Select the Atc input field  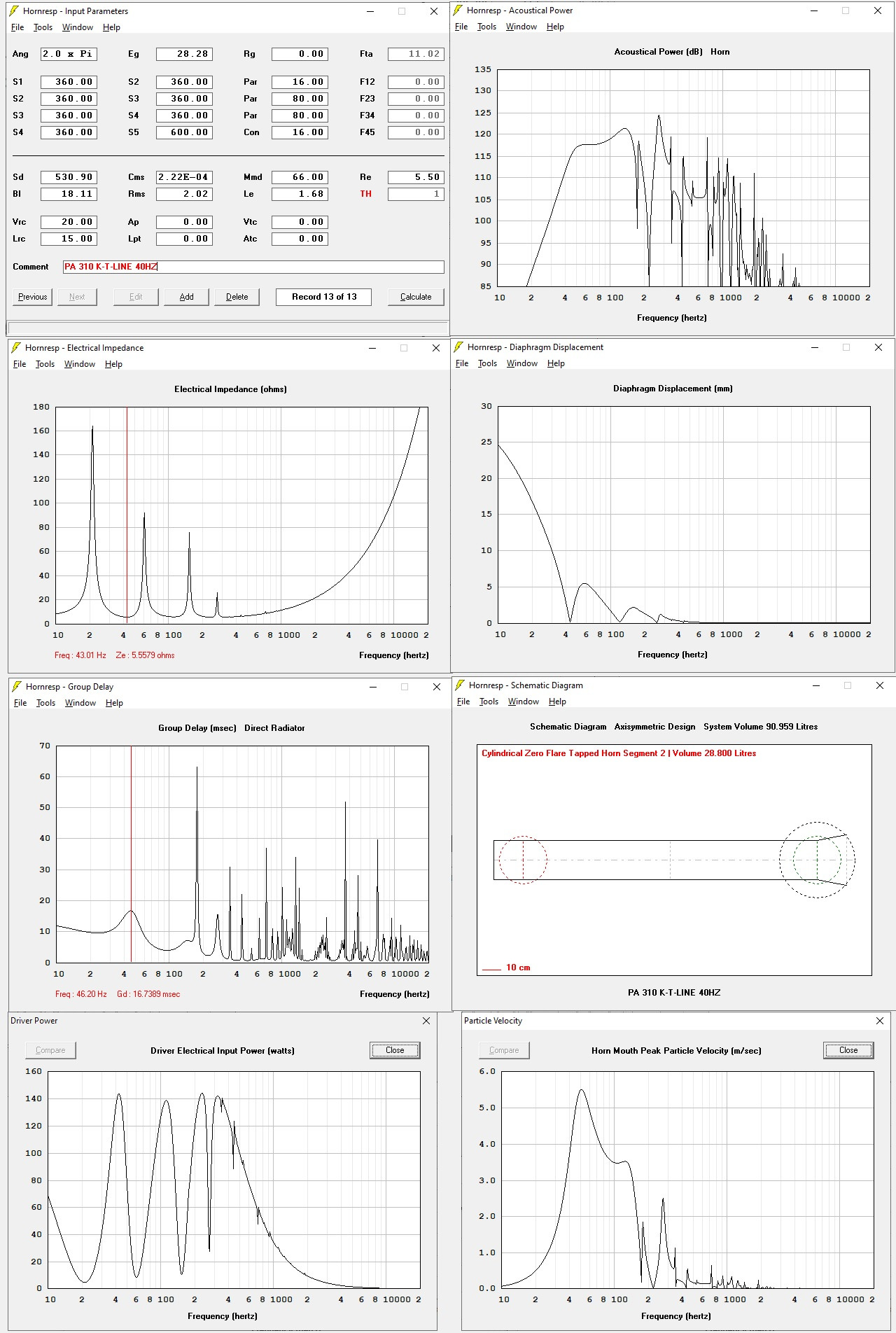coord(300,239)
